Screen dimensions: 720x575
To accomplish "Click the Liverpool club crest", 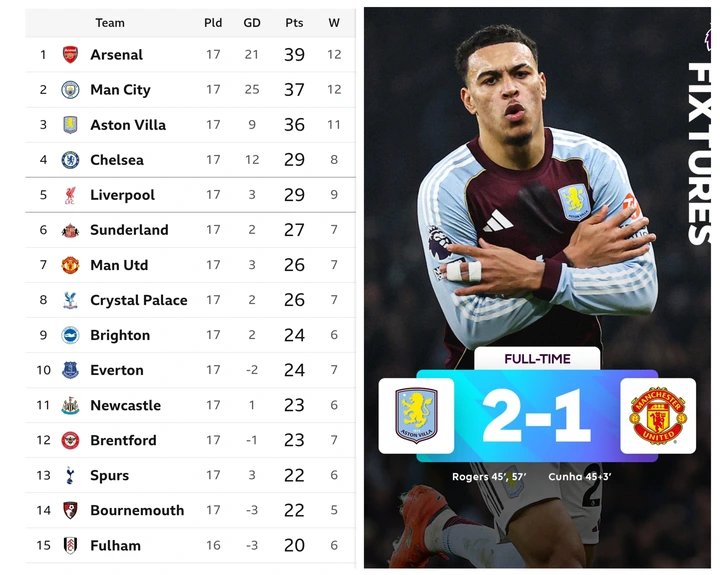I will [x=70, y=195].
